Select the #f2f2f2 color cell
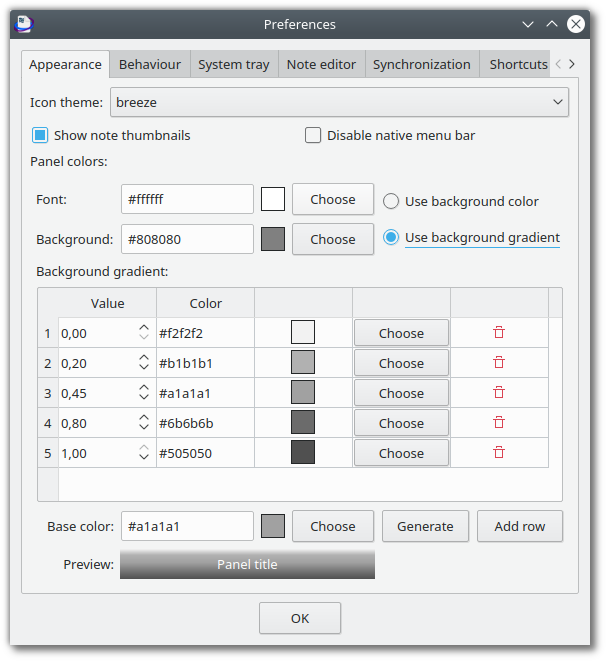The width and height of the screenshot is (606, 661). point(205,333)
